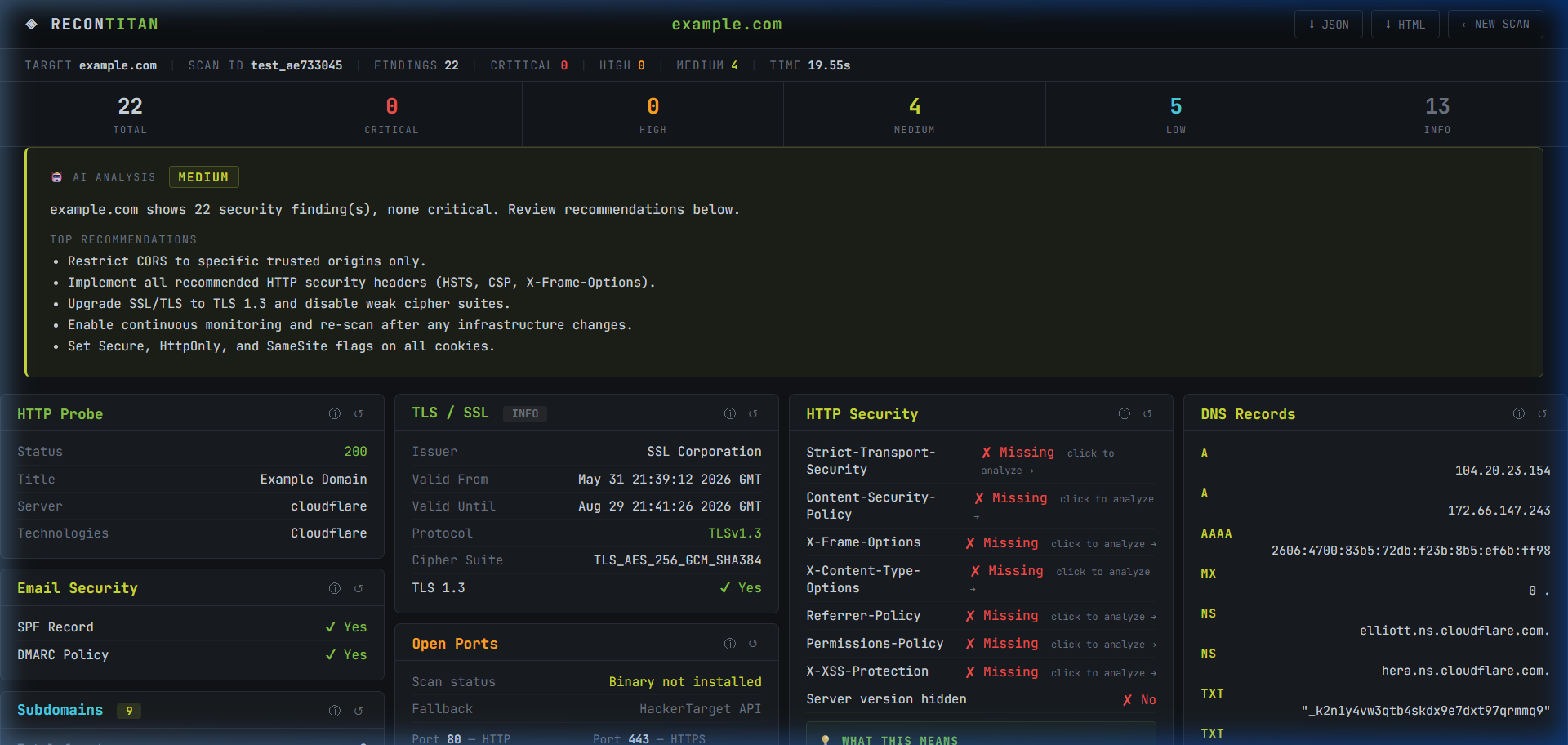
Task: Analyze missing X-XSS-Protection header
Action: [x=1061, y=672]
